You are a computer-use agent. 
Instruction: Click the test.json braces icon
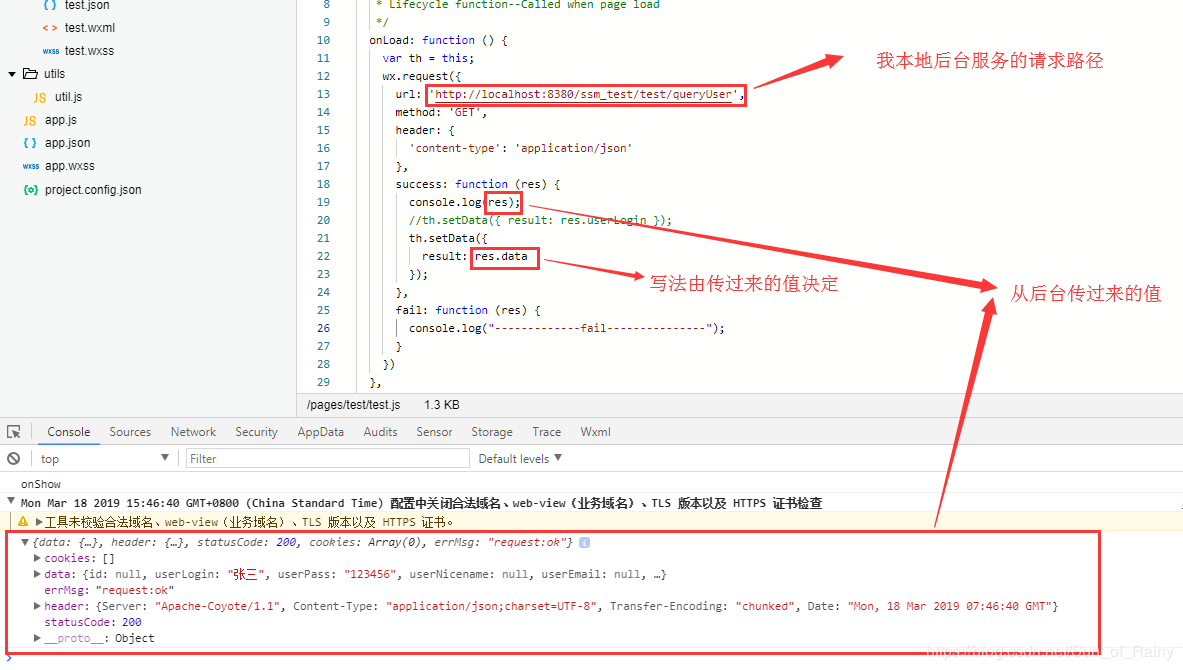click(50, 5)
